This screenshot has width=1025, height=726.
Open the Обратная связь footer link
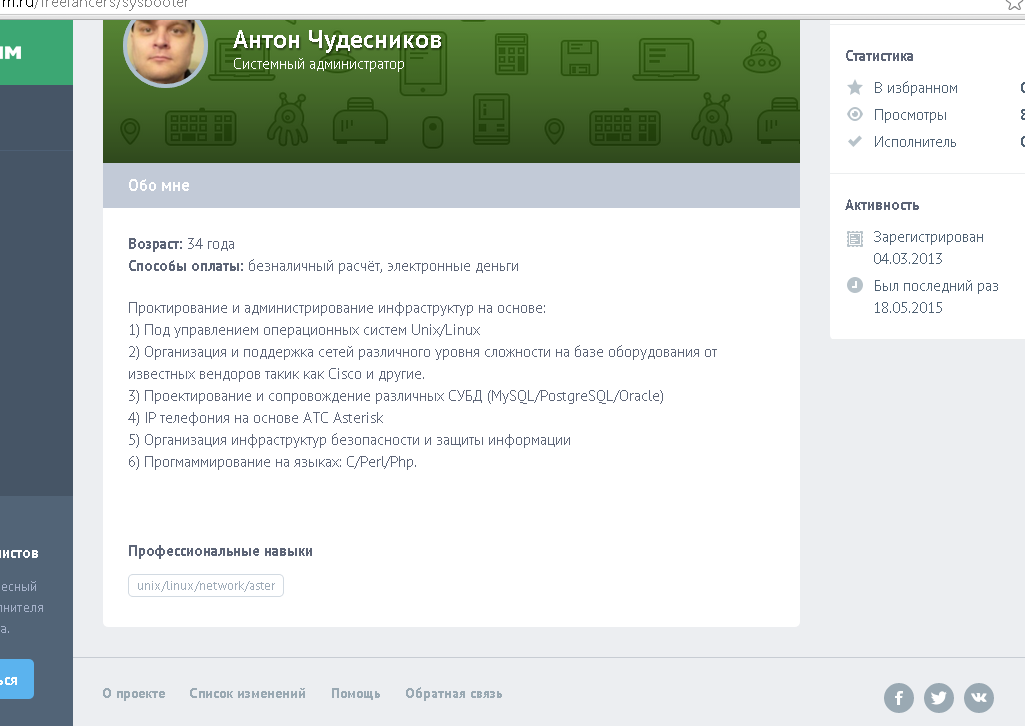click(x=454, y=693)
